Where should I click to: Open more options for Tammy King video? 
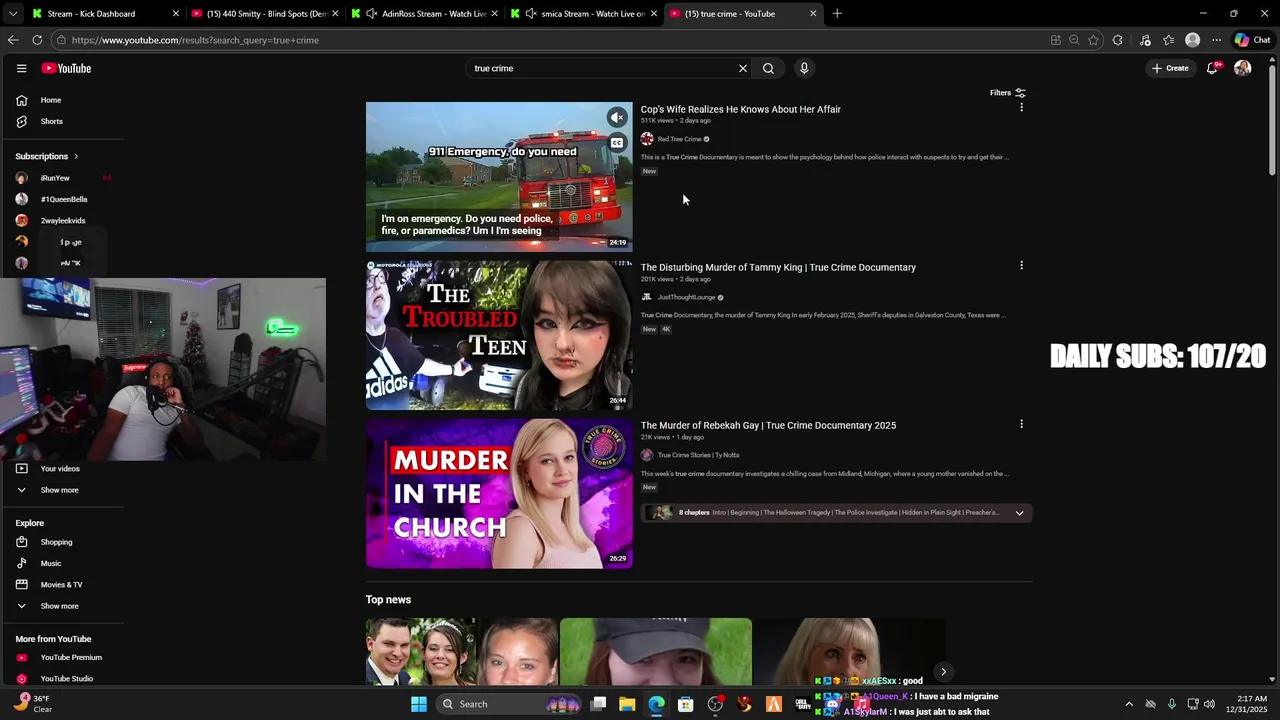click(1021, 265)
